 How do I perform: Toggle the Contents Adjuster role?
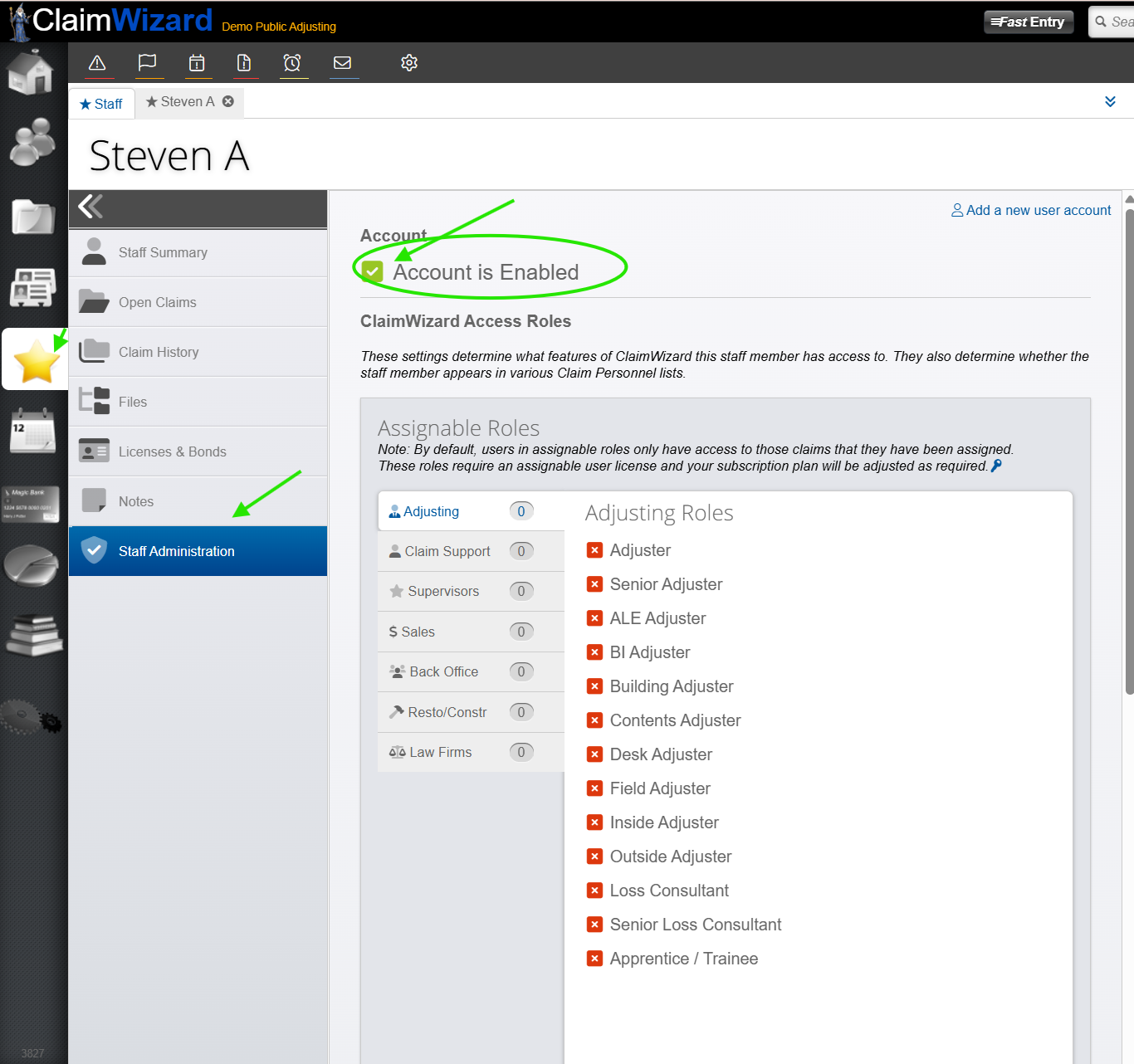coord(594,720)
